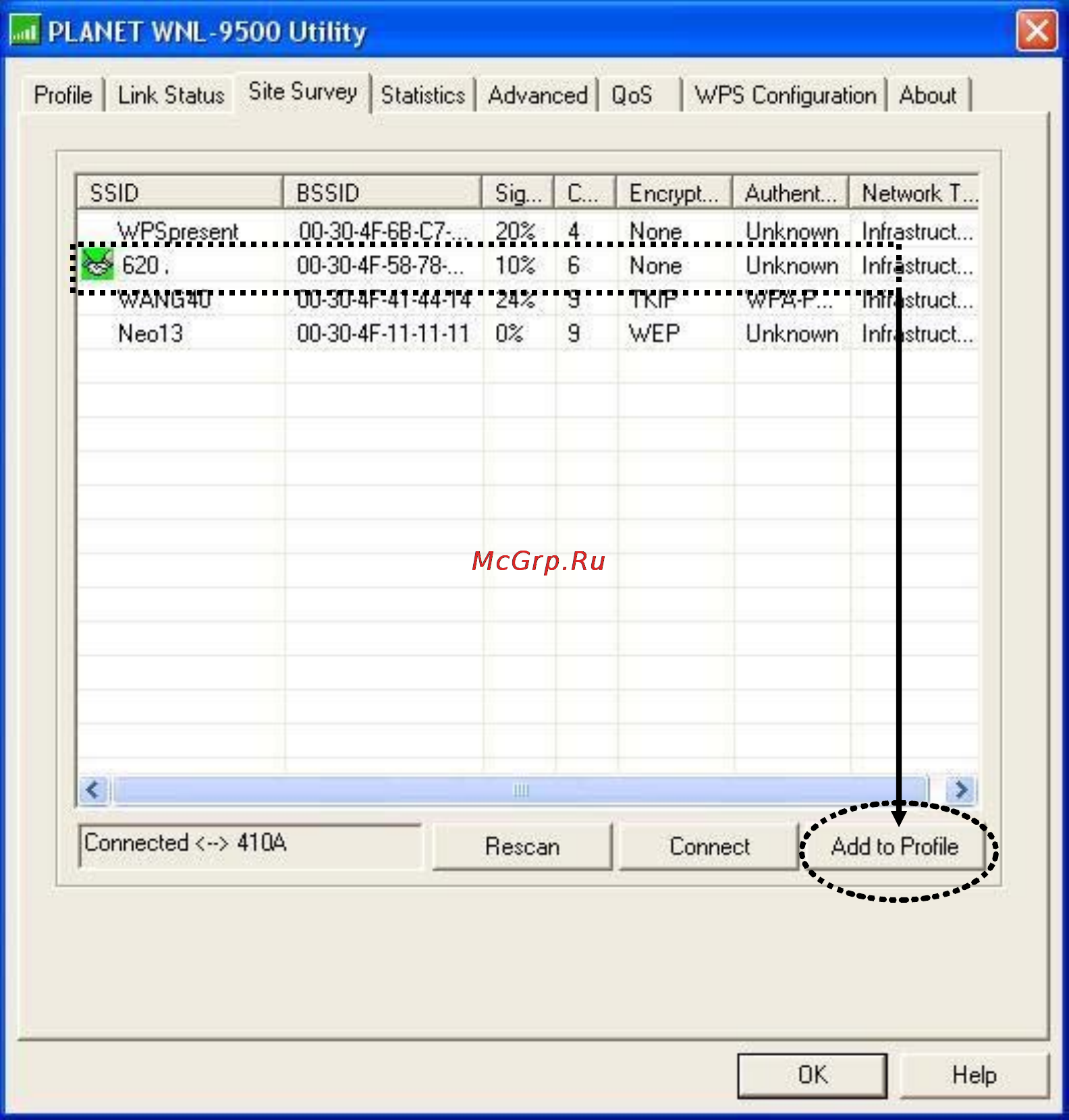Image resolution: width=1069 pixels, height=1120 pixels.
Task: Click the left arrow of horizontal scrollbar
Action: click(x=94, y=789)
